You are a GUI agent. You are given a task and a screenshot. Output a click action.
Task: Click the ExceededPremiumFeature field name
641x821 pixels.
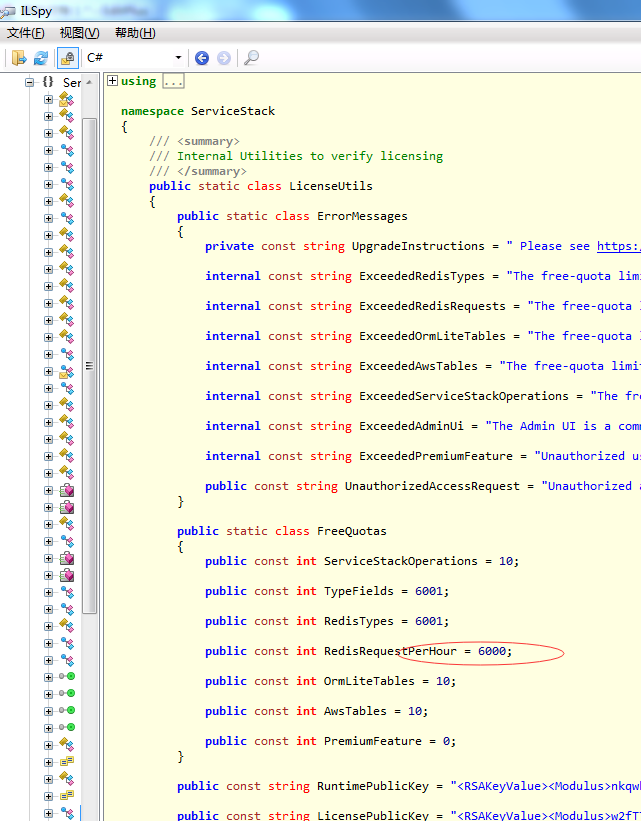(x=436, y=456)
